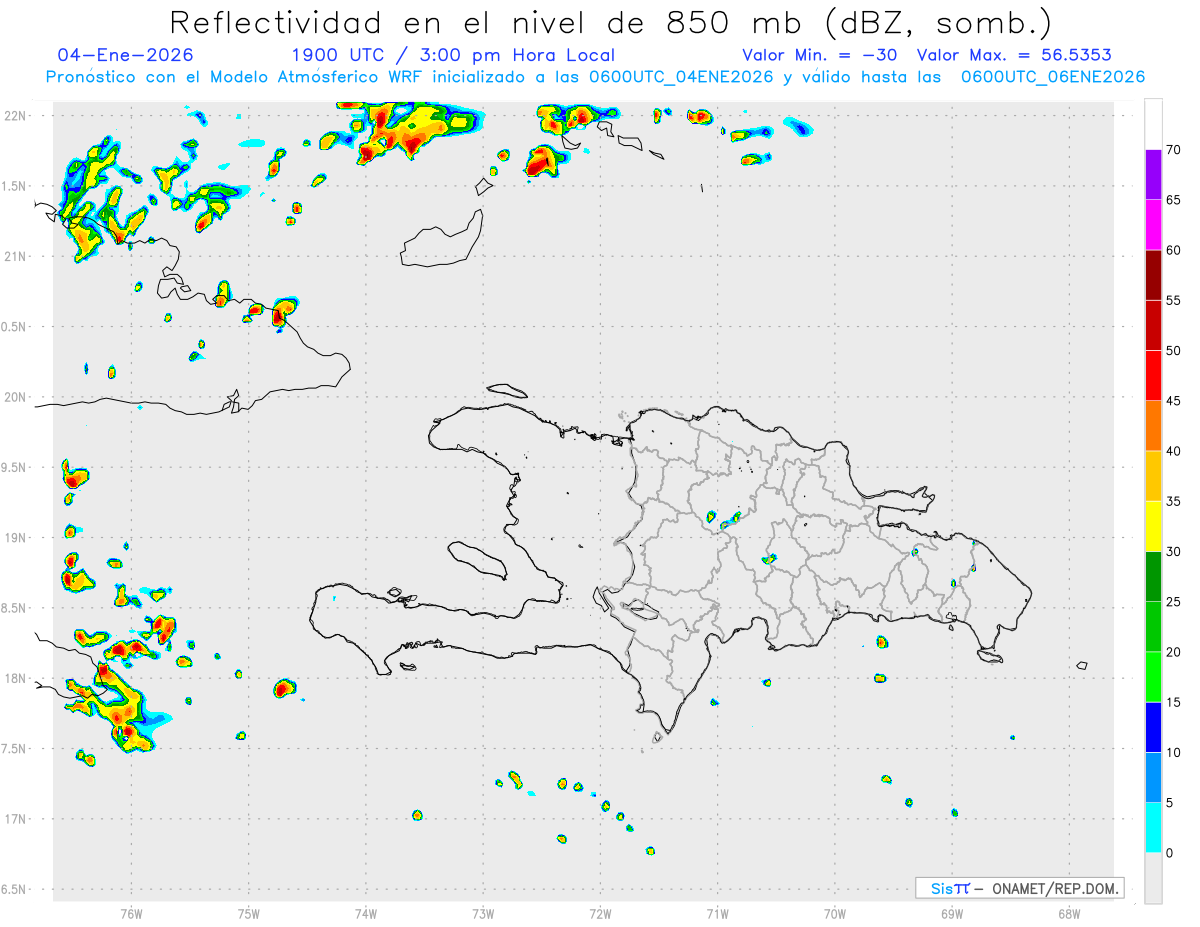Click the longitude label '75W'

click(x=248, y=913)
